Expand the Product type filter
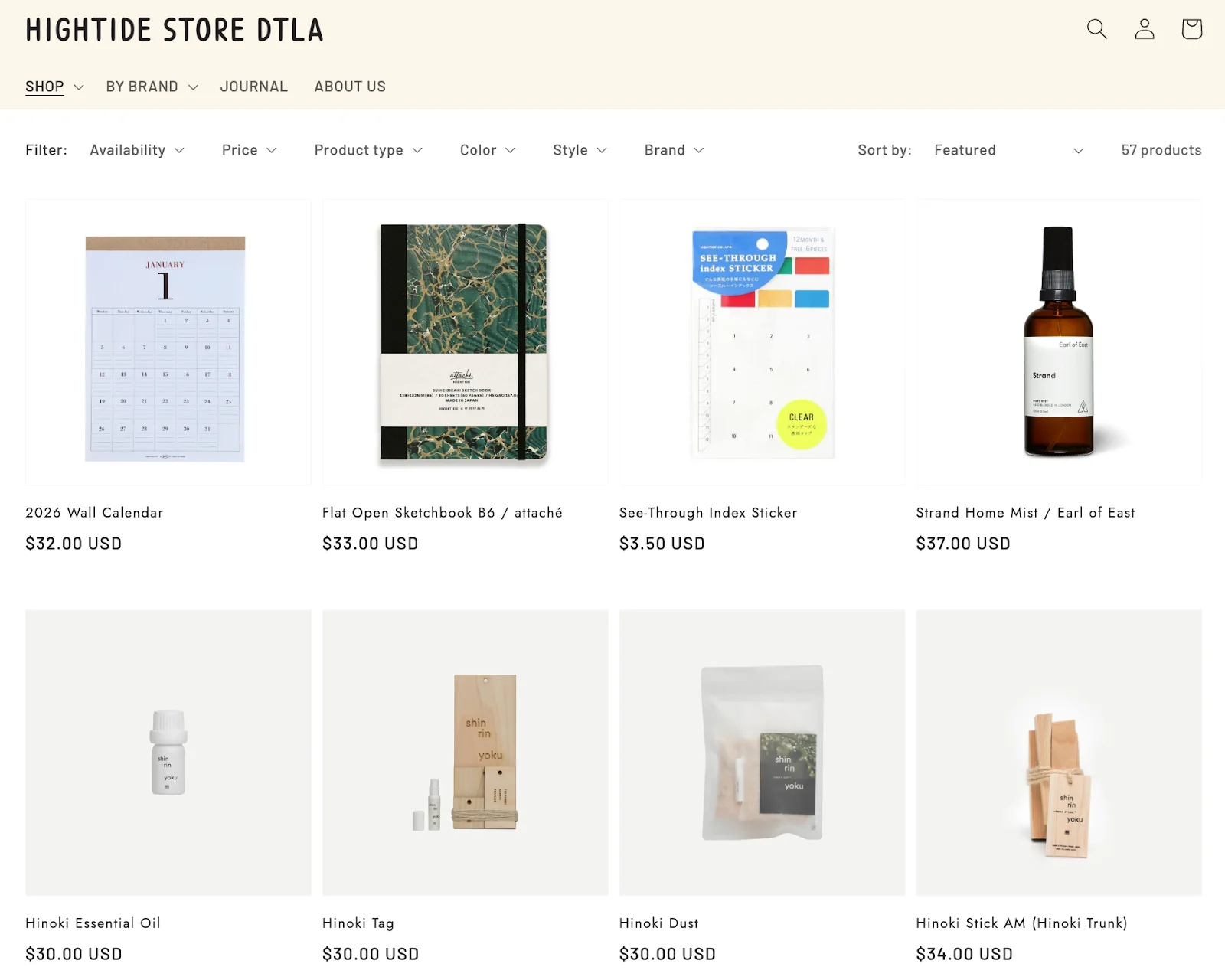Viewport: 1225px width, 980px height. [x=368, y=150]
